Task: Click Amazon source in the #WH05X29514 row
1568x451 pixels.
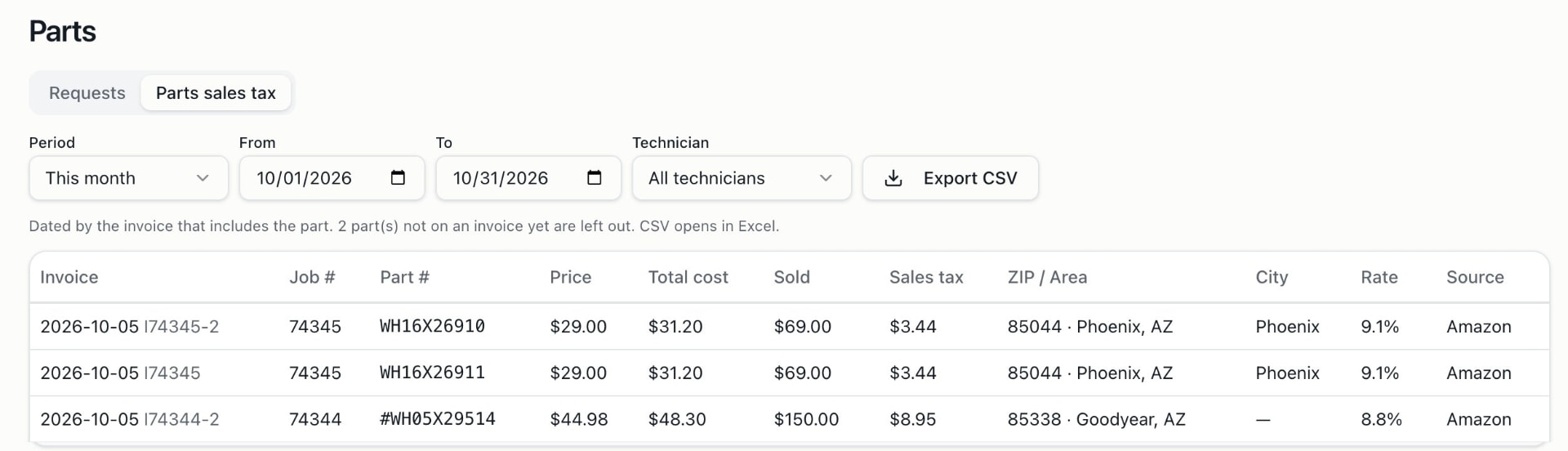Action: [x=1479, y=420]
